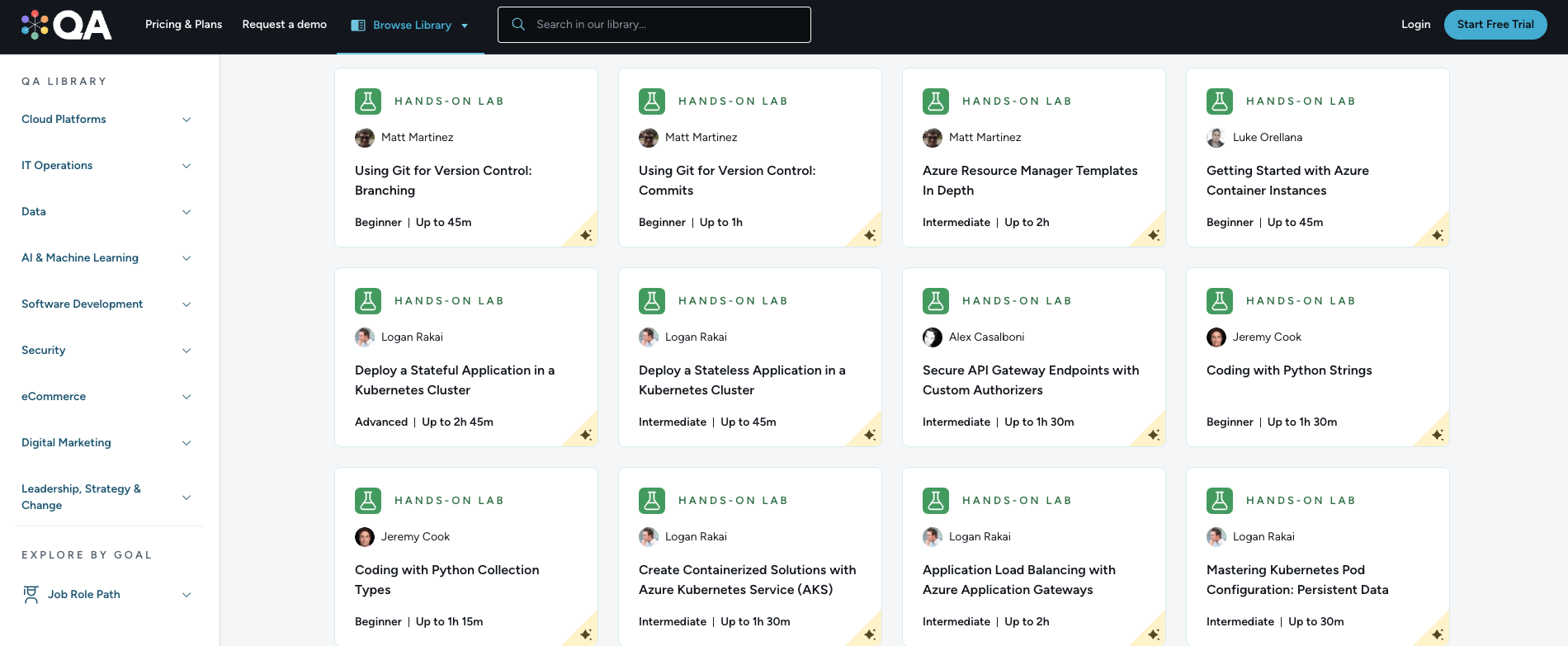Click sparkle corner icon on Azure Resource Manager card
The width and height of the screenshot is (1568, 646).
pos(1153,235)
